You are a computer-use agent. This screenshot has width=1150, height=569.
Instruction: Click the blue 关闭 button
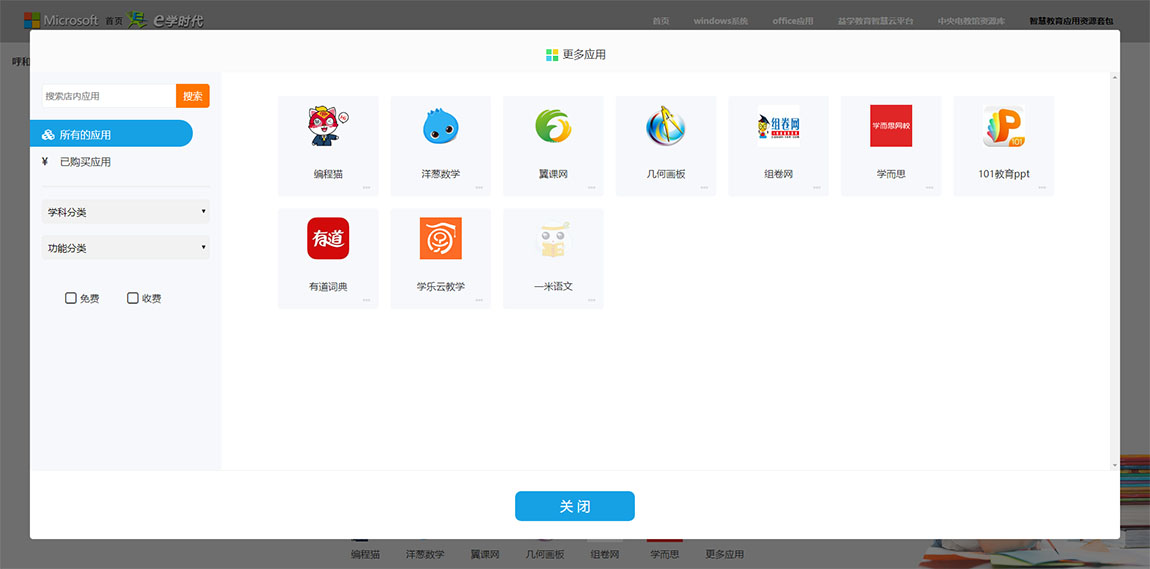575,506
